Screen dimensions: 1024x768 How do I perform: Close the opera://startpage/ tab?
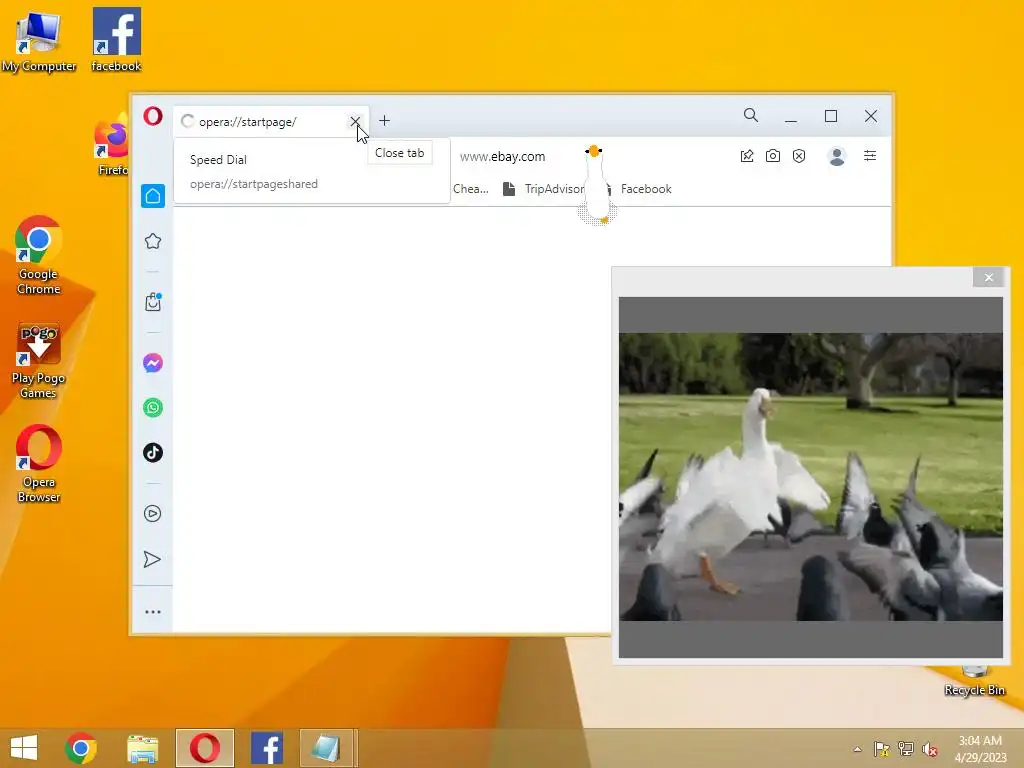point(355,121)
